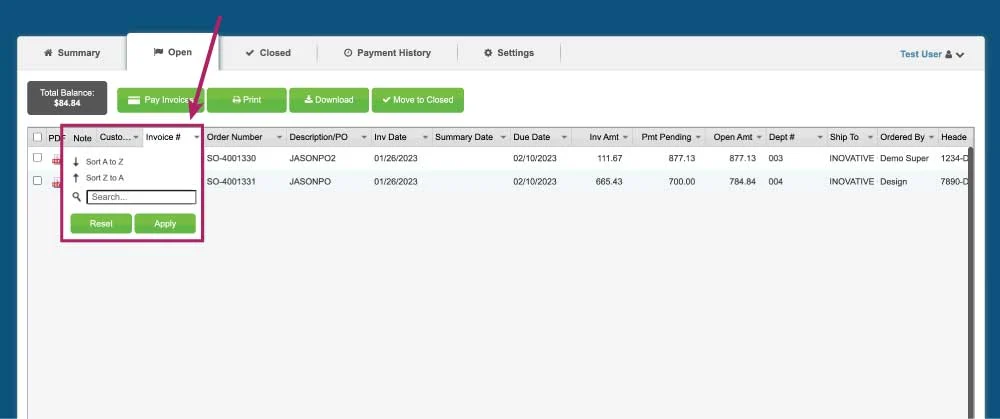This screenshot has width=1000, height=419.
Task: Toggle the select-all checkbox in the header
Action: pyautogui.click(x=38, y=137)
